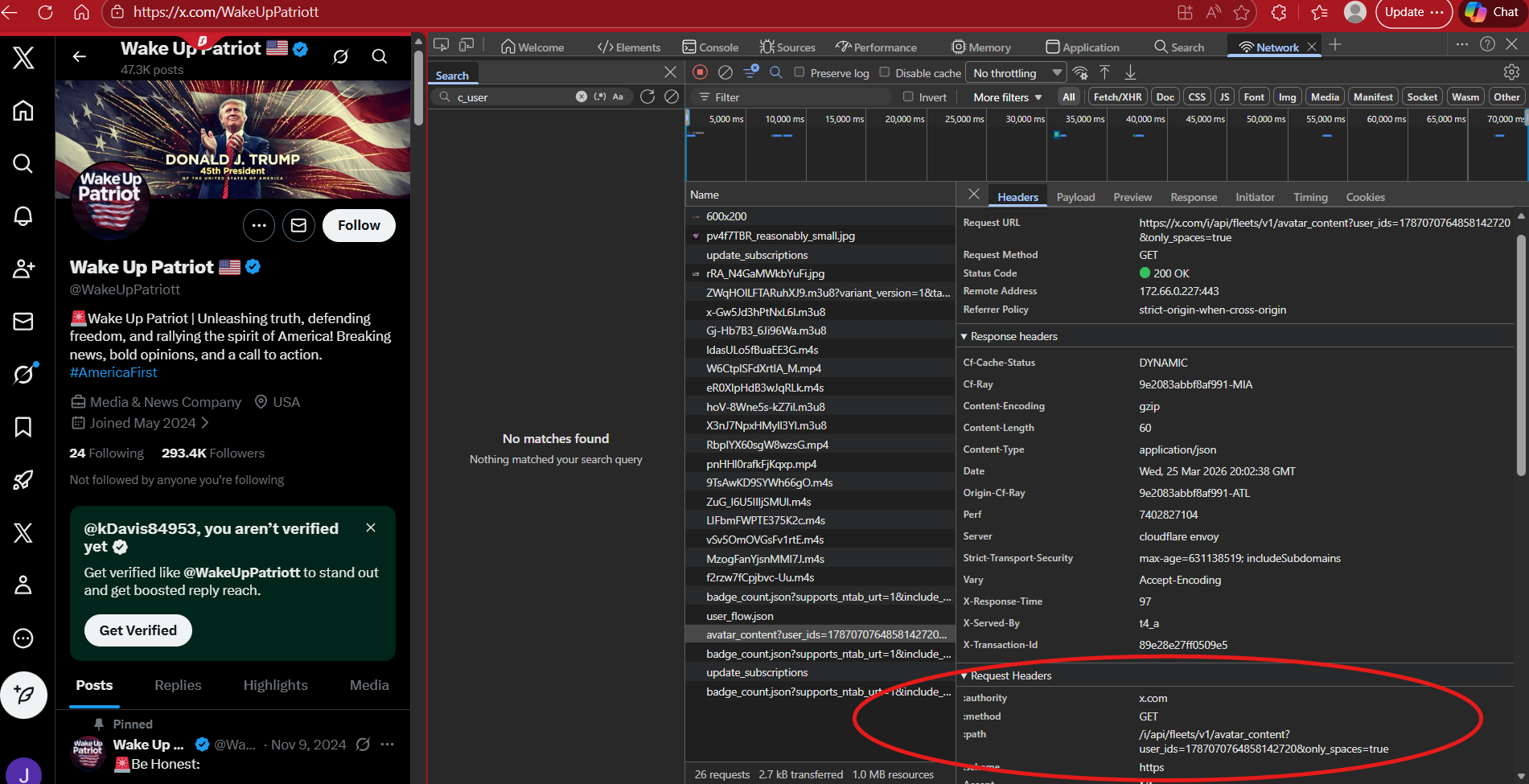Screen dimensions: 1529x784
Task: Open the Explore search icon in sidebar
Action: tap(23, 163)
